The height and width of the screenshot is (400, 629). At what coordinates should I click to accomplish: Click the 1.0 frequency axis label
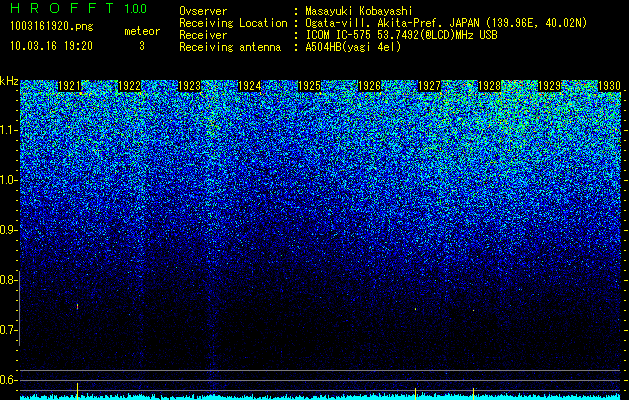point(9,180)
